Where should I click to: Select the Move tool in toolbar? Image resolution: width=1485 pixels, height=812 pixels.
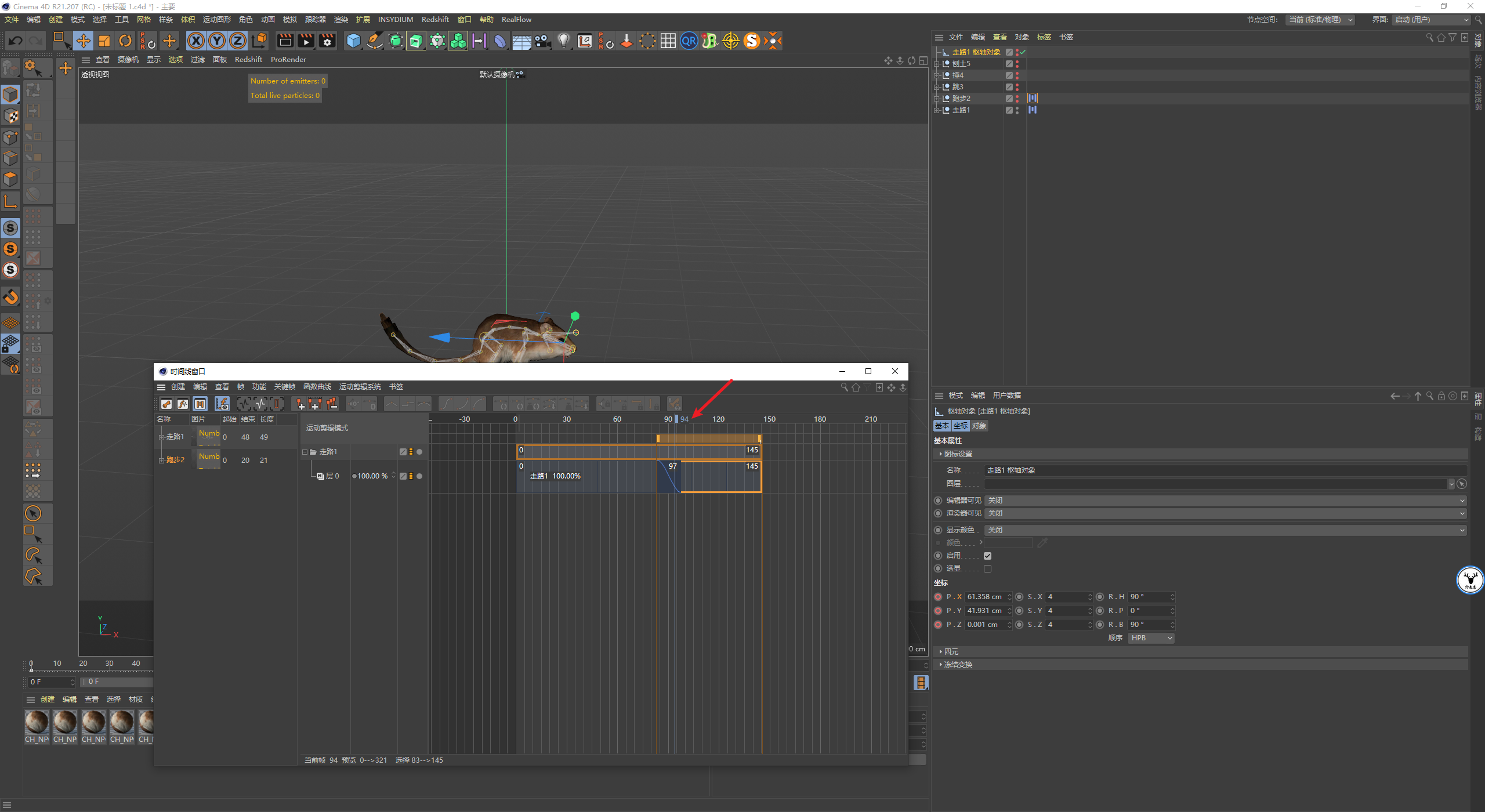tap(84, 41)
